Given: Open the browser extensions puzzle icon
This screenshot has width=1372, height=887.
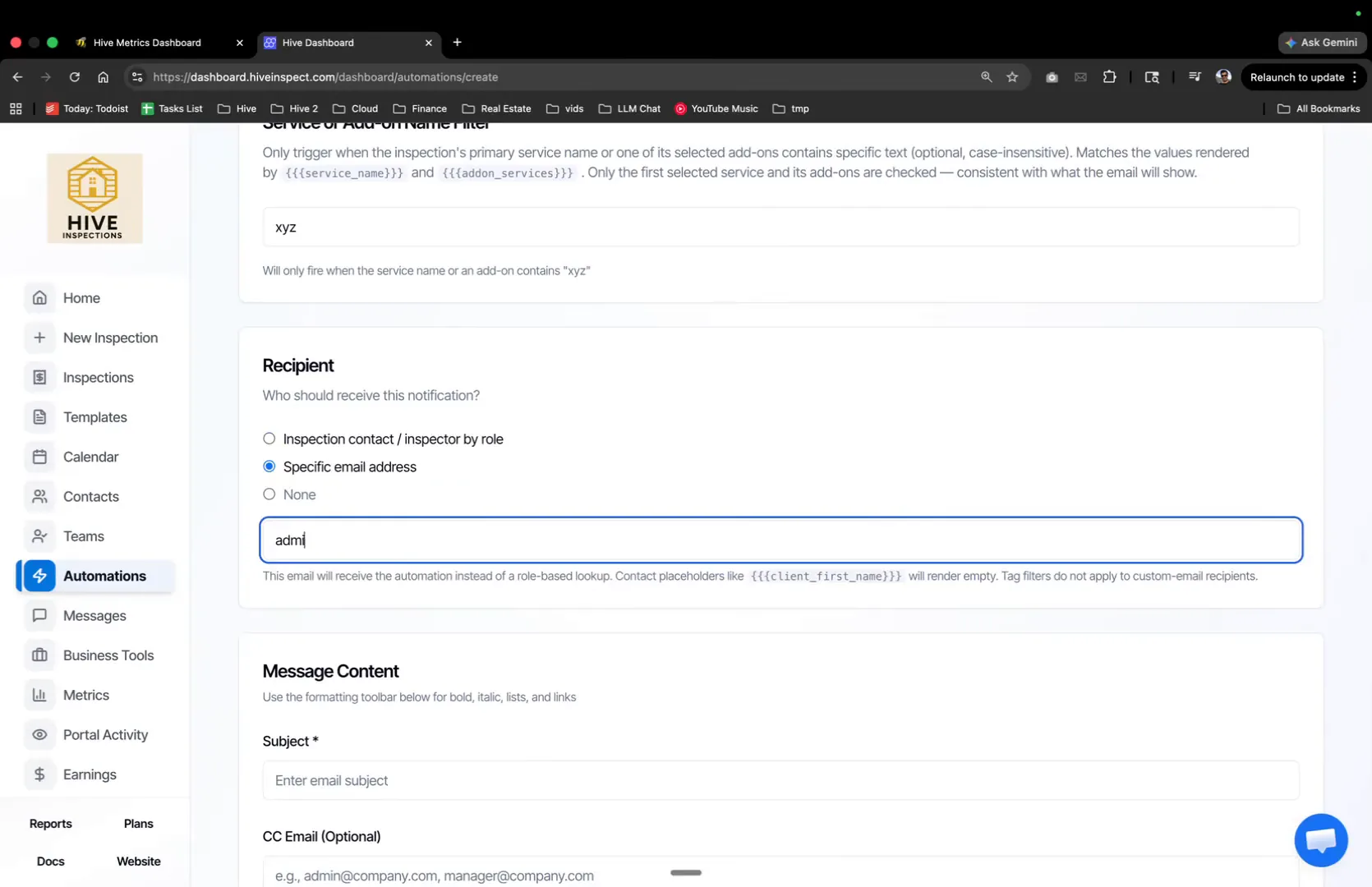Looking at the screenshot, I should pos(1109,77).
